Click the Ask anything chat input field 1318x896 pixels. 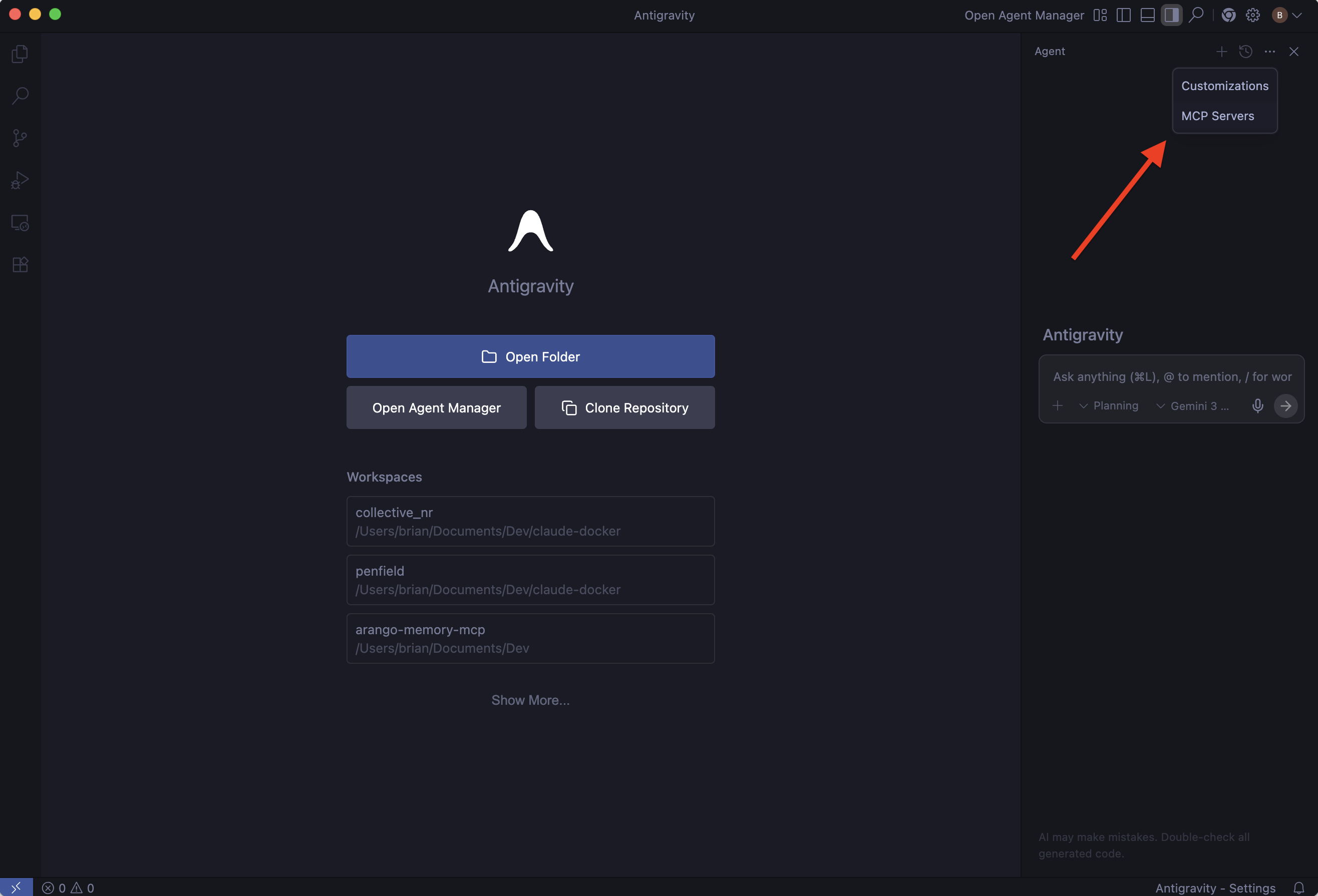(x=1172, y=377)
